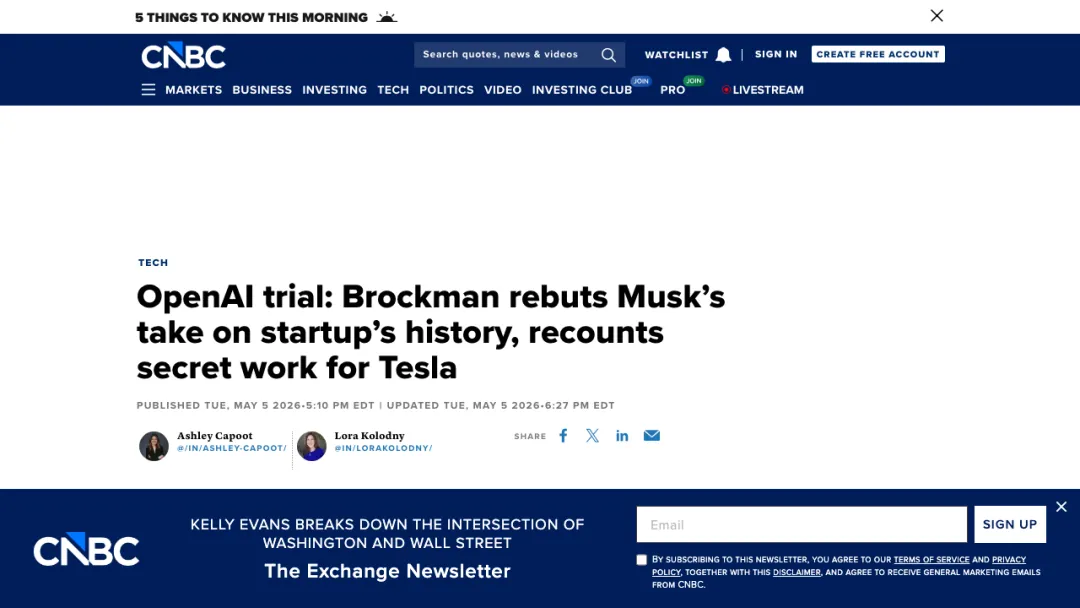Close the 5 Things morning bar
This screenshot has height=608, width=1080.
(x=937, y=16)
